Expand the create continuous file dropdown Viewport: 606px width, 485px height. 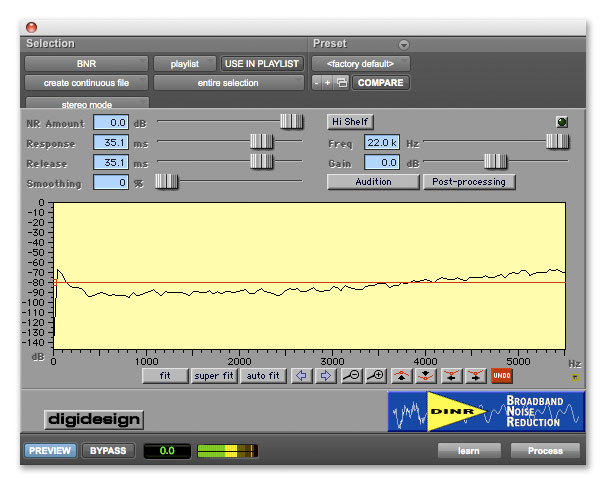click(87, 83)
